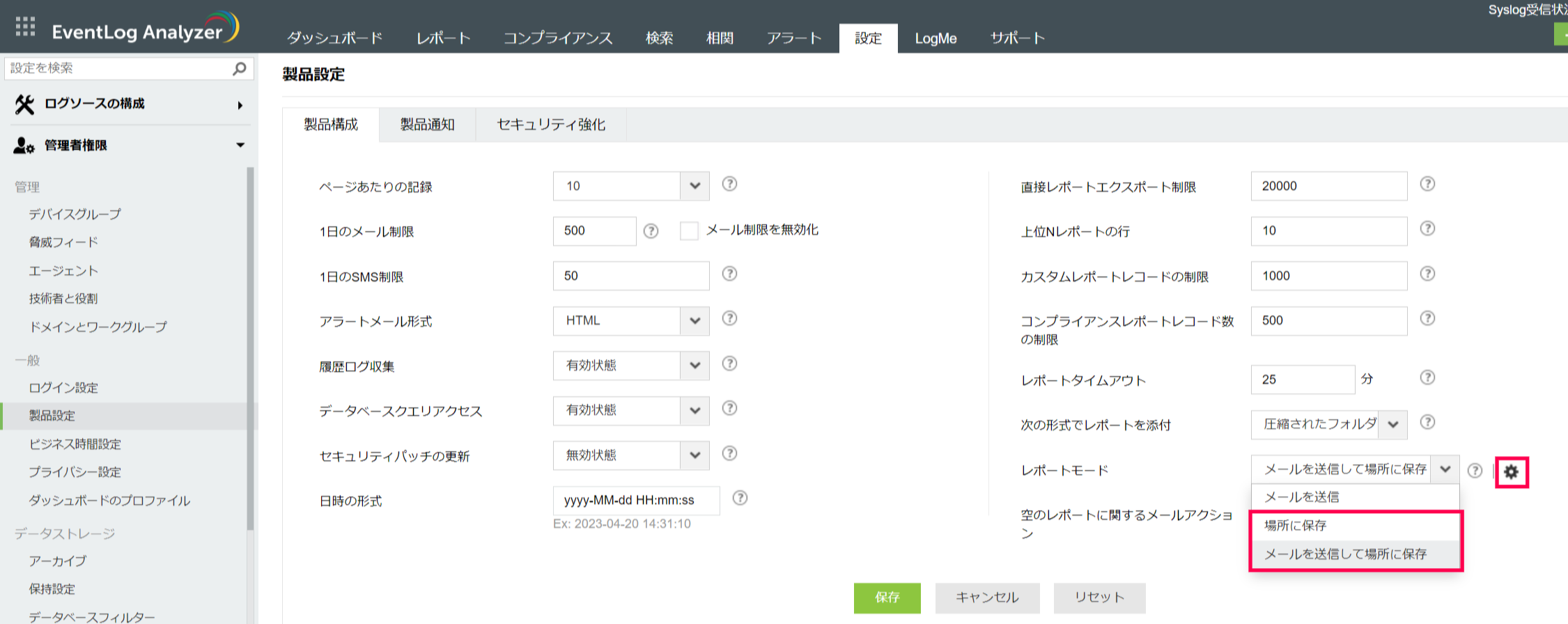Open アラートメール形式 HTML dropdown
Viewport: 1568px width, 624px height.
(694, 321)
